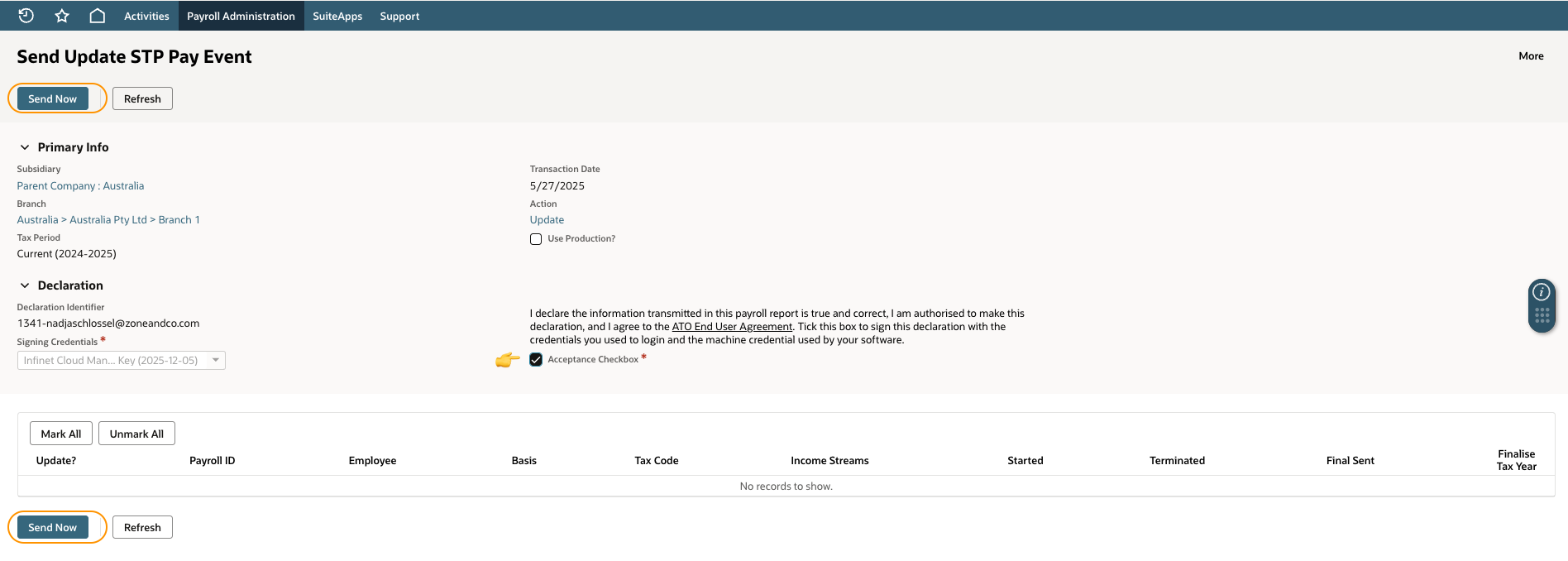This screenshot has height=561, width=1568.
Task: Open the SuiteApps menu
Action: [337, 16]
